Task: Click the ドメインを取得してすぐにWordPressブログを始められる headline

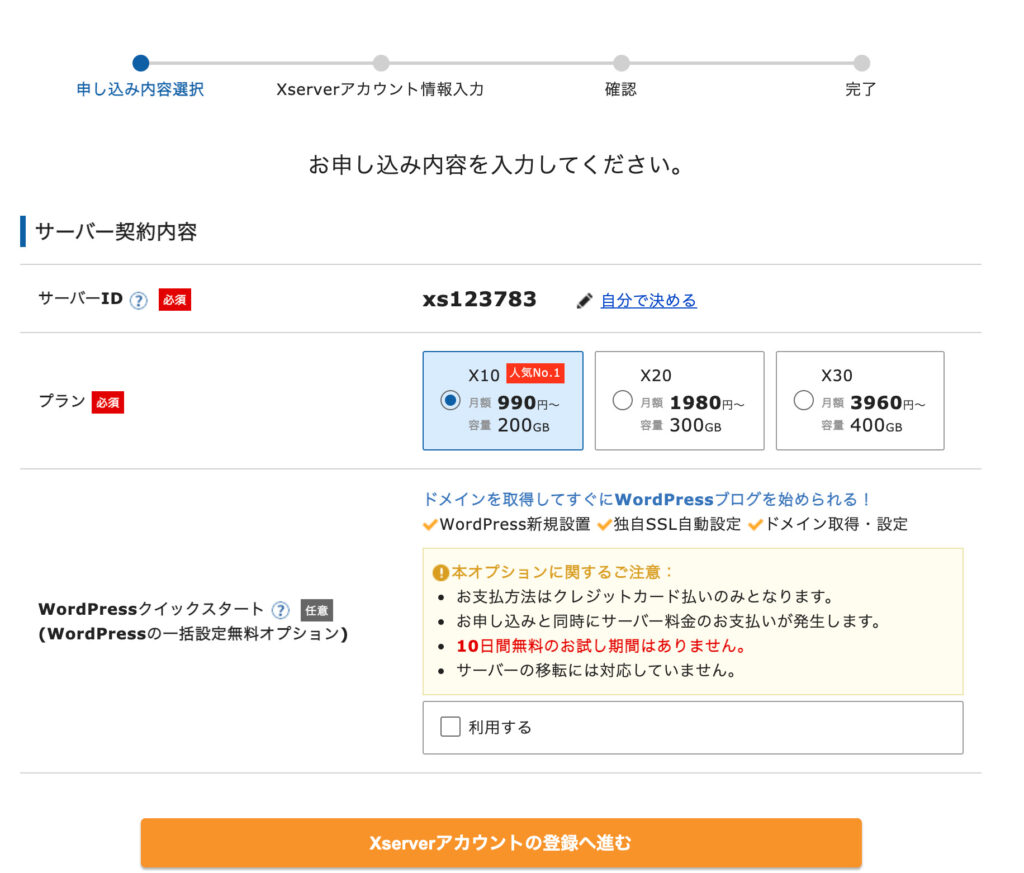Action: (647, 500)
